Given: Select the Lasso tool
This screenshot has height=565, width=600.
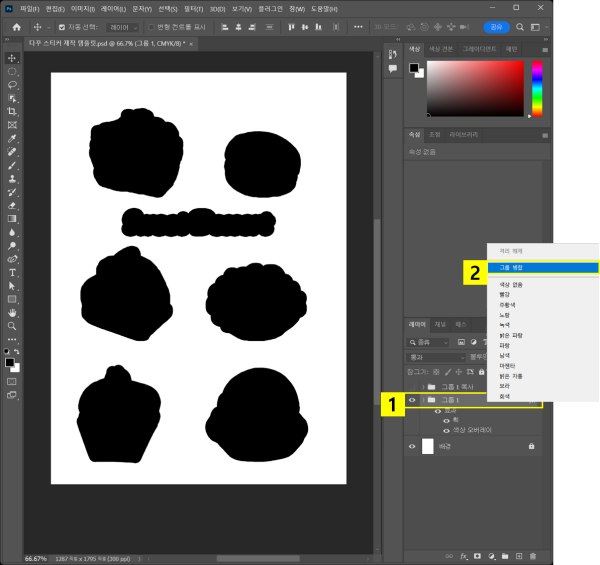Looking at the screenshot, I should [x=12, y=85].
